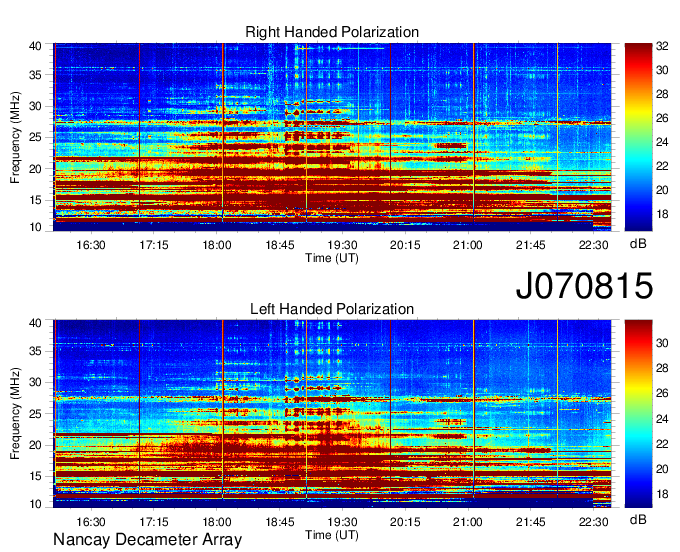The image size is (680, 552).
Task: Click the 19:30 tick on bottom time axis
Action: (x=342, y=522)
